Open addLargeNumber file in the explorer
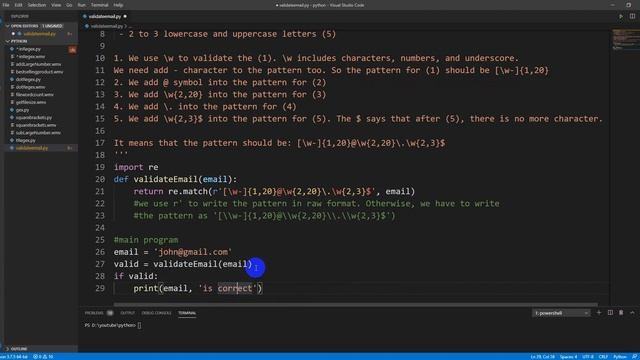This screenshot has height=360, width=640. tap(38, 64)
